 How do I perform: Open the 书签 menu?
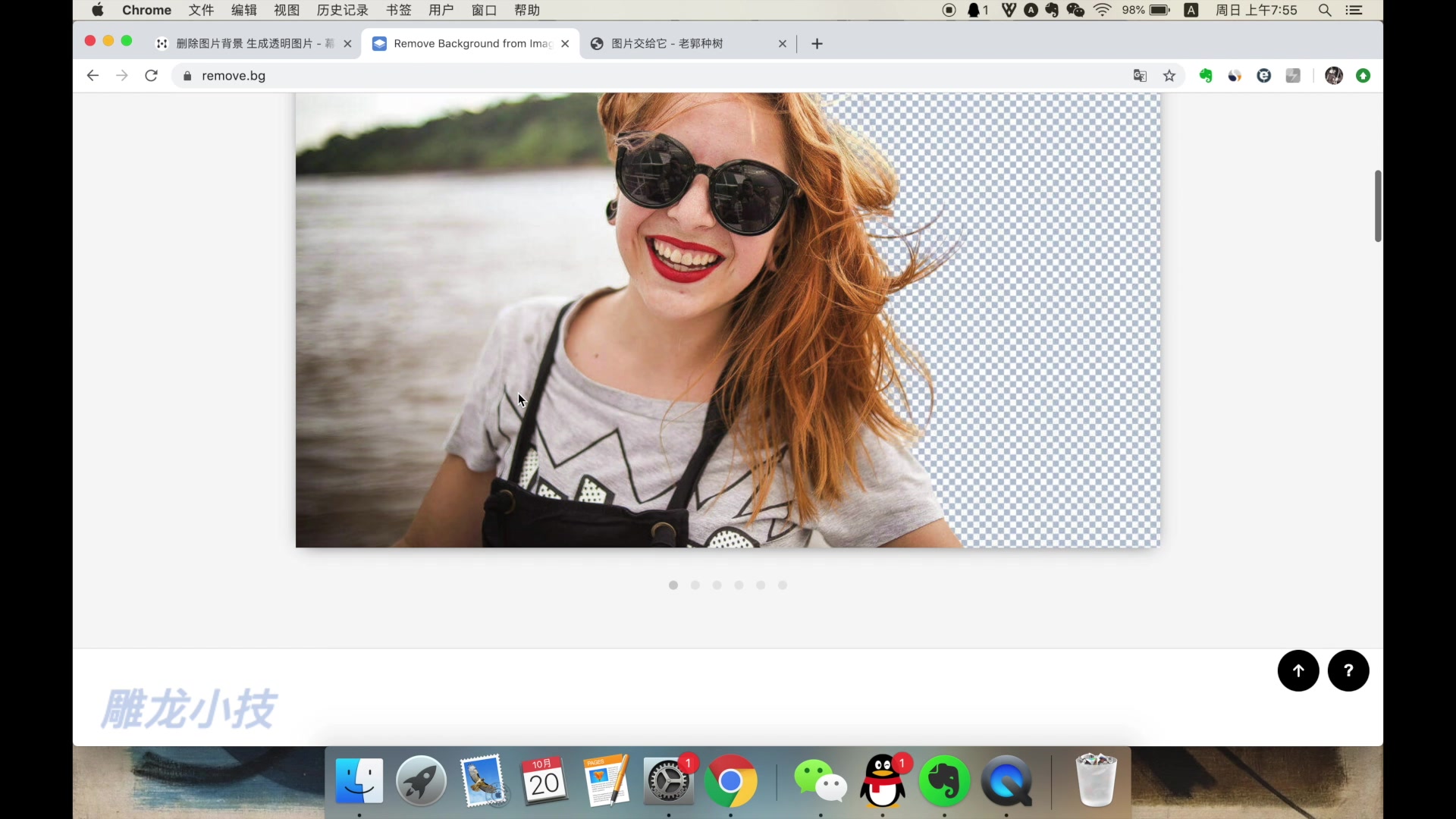(x=398, y=10)
